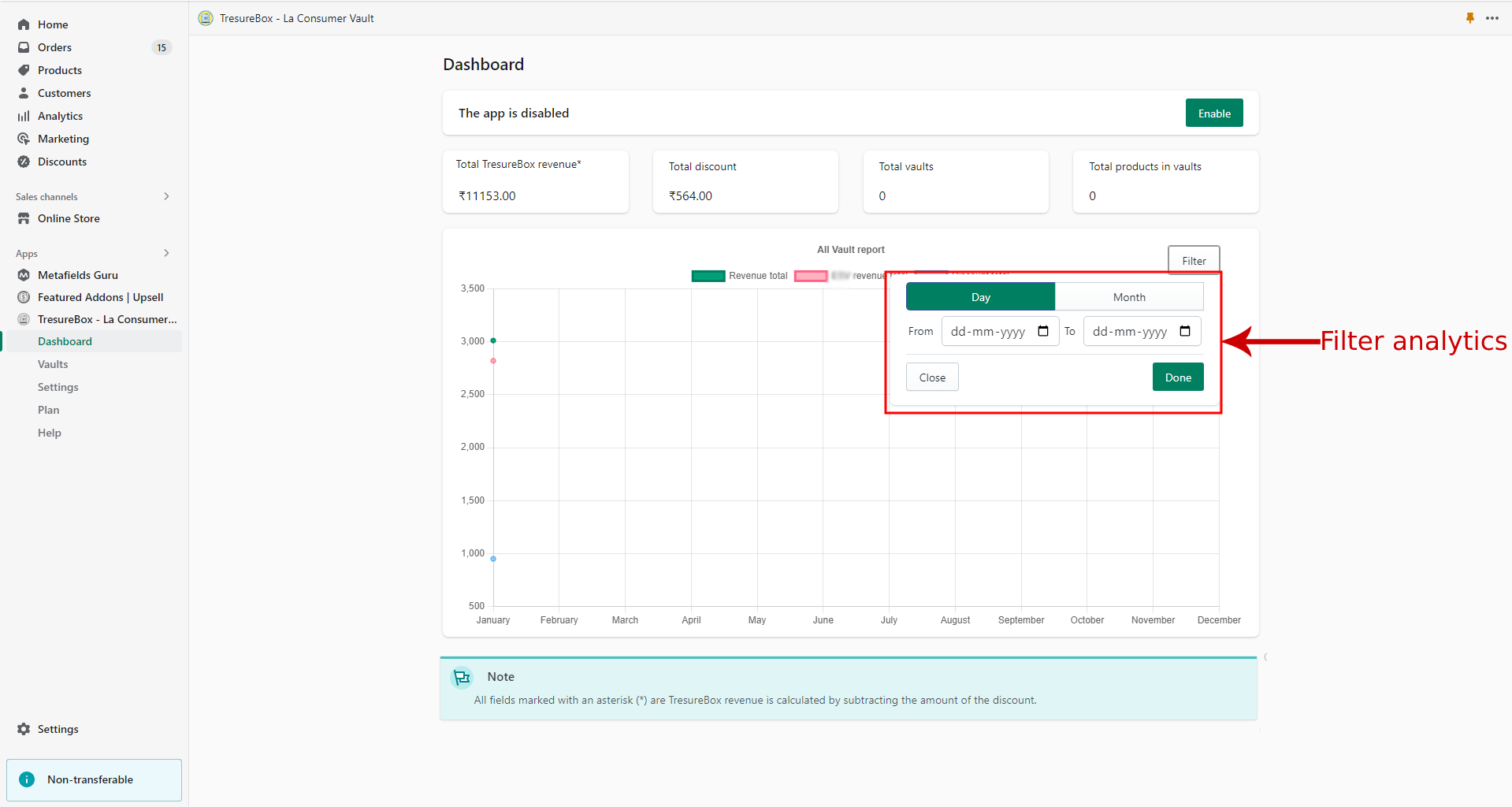
Task: Click the Non-transferable info icon
Action: point(27,779)
